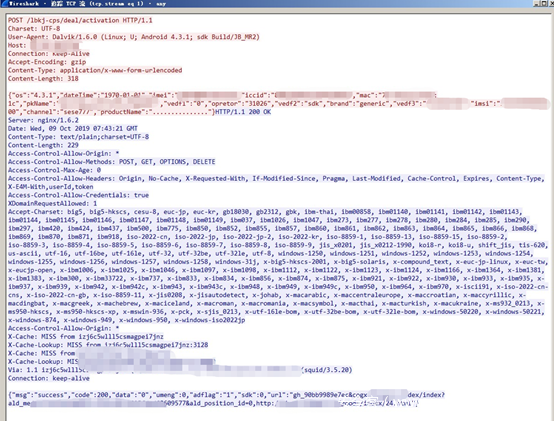Select the "Date: Wed, 09 Oct 2019 07:43:21 GMT" line

(x=73, y=129)
